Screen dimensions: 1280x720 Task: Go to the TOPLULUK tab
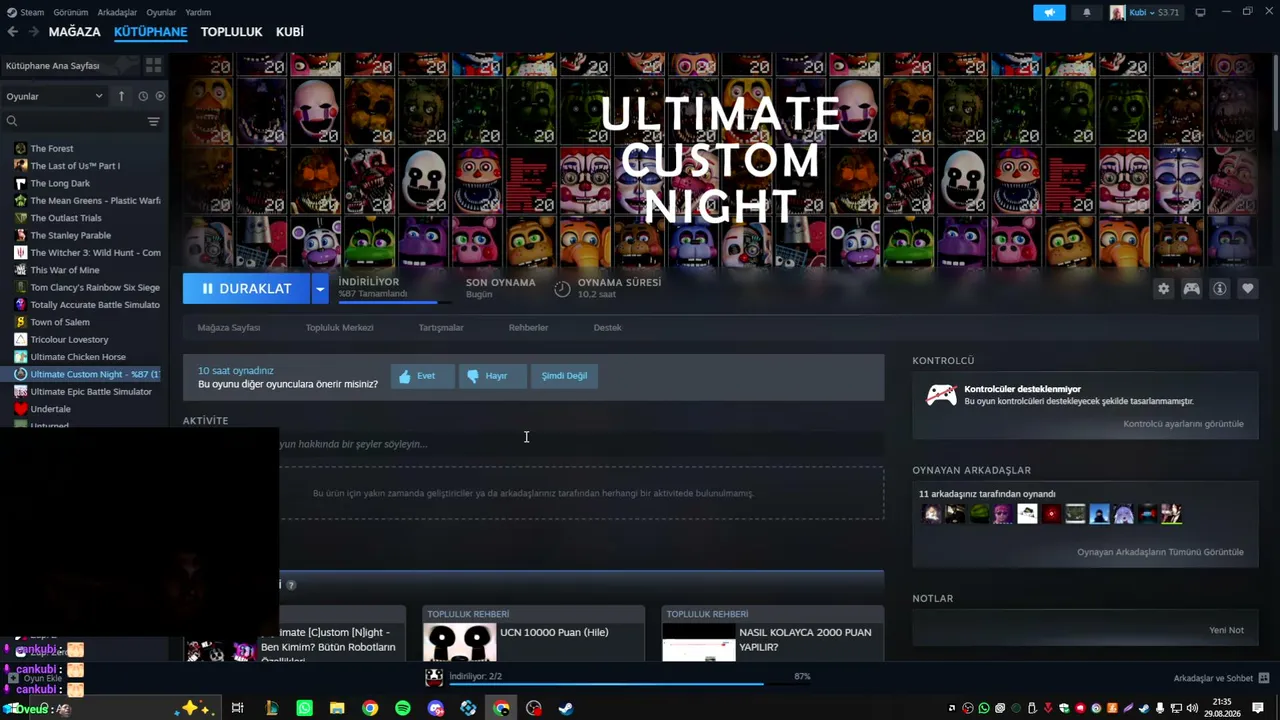click(231, 32)
